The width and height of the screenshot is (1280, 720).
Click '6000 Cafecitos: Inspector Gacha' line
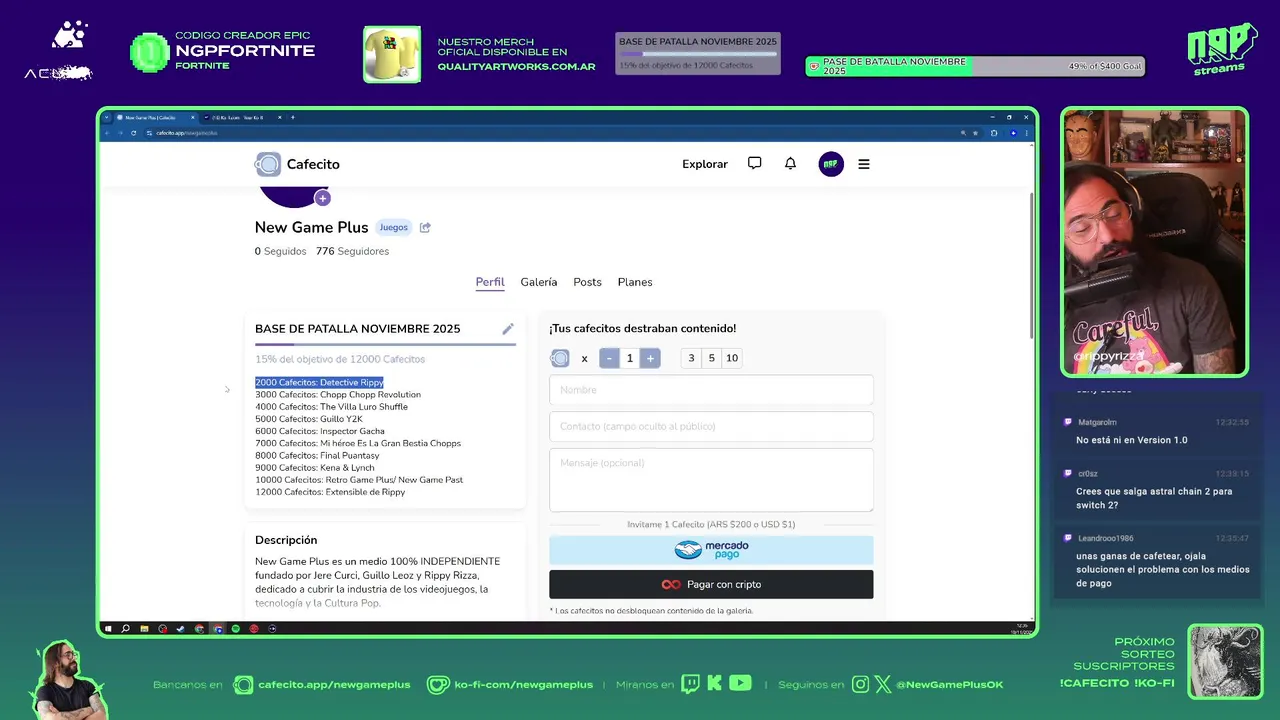[320, 431]
